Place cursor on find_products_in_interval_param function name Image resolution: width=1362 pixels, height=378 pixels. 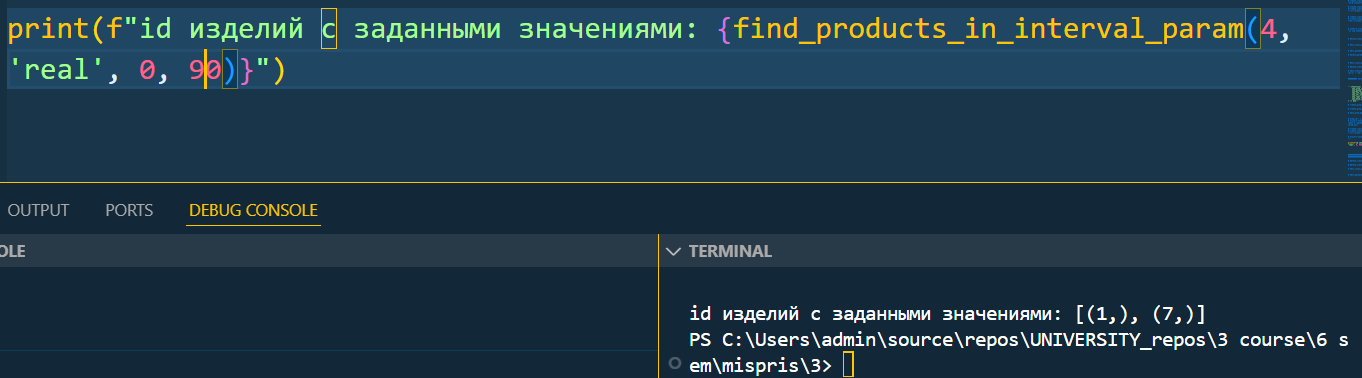tap(990, 32)
